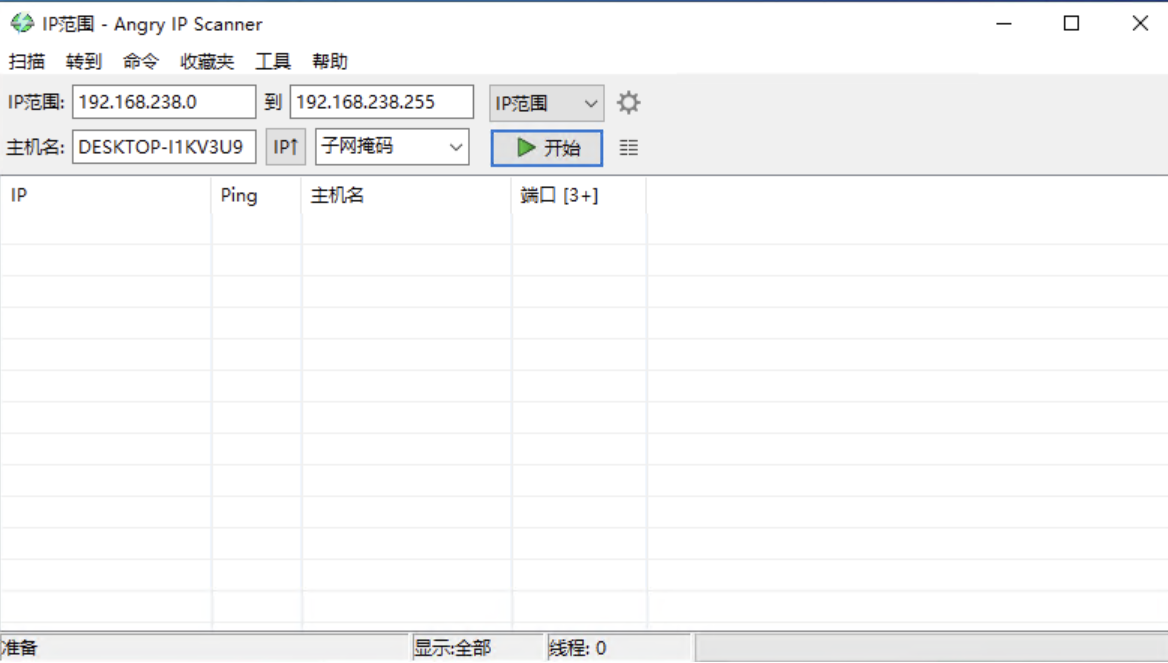Image resolution: width=1168 pixels, height=663 pixels.
Task: Open preferences via the gear icon
Action: pyautogui.click(x=628, y=102)
